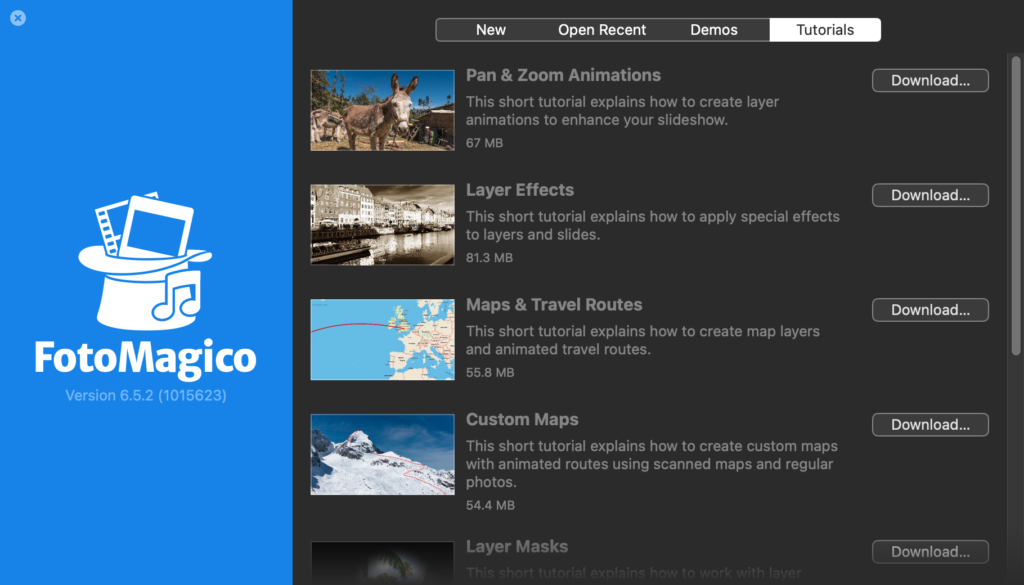Click the Layer Masks thumbnail at the bottom

(x=382, y=563)
